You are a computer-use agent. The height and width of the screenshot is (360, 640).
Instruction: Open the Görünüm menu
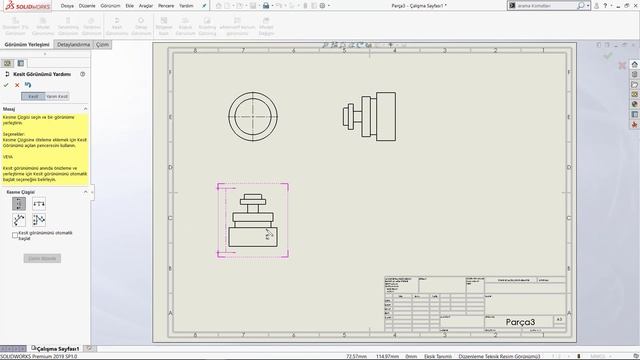coord(110,6)
